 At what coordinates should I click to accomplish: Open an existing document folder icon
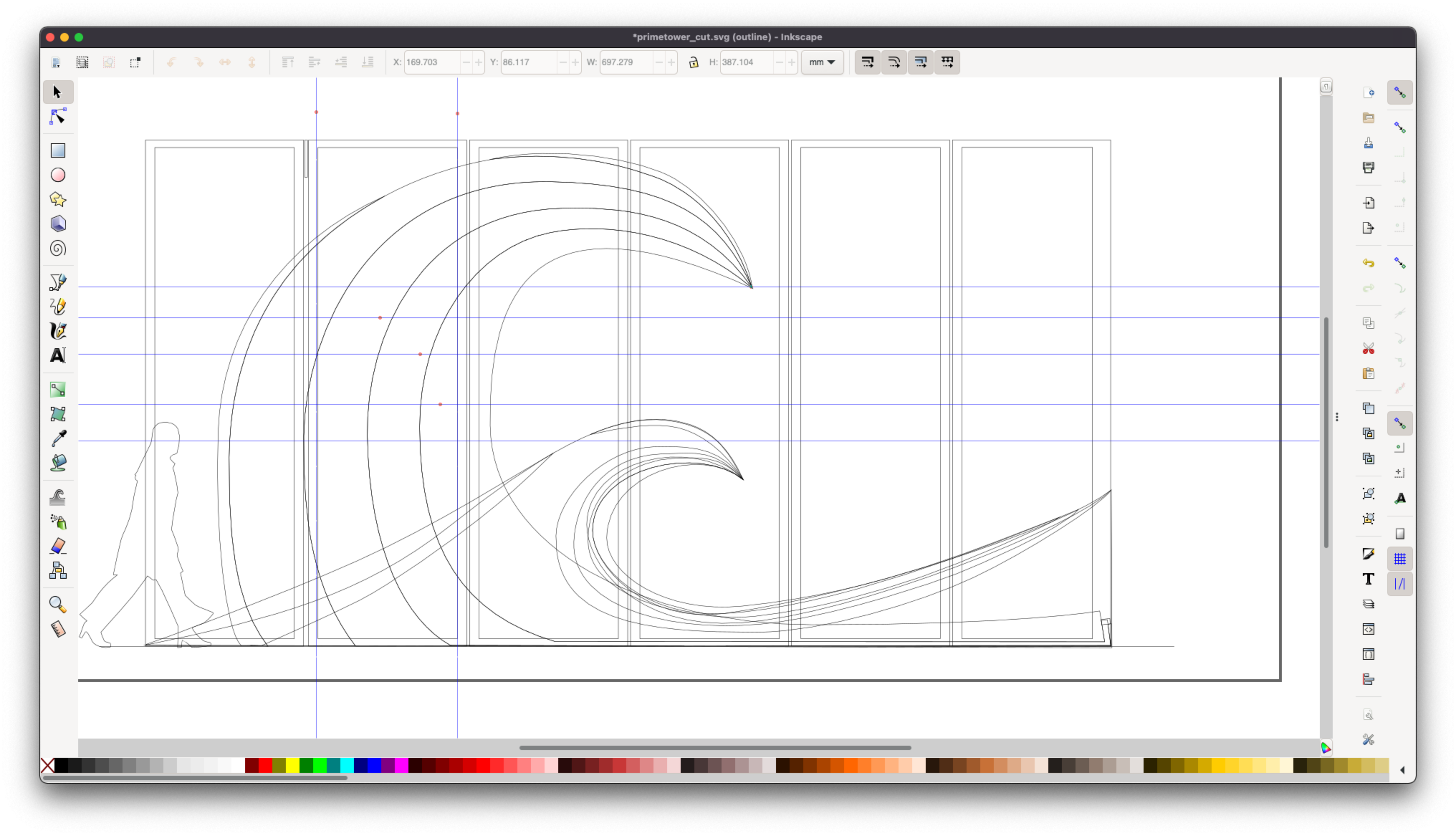coord(1369,118)
